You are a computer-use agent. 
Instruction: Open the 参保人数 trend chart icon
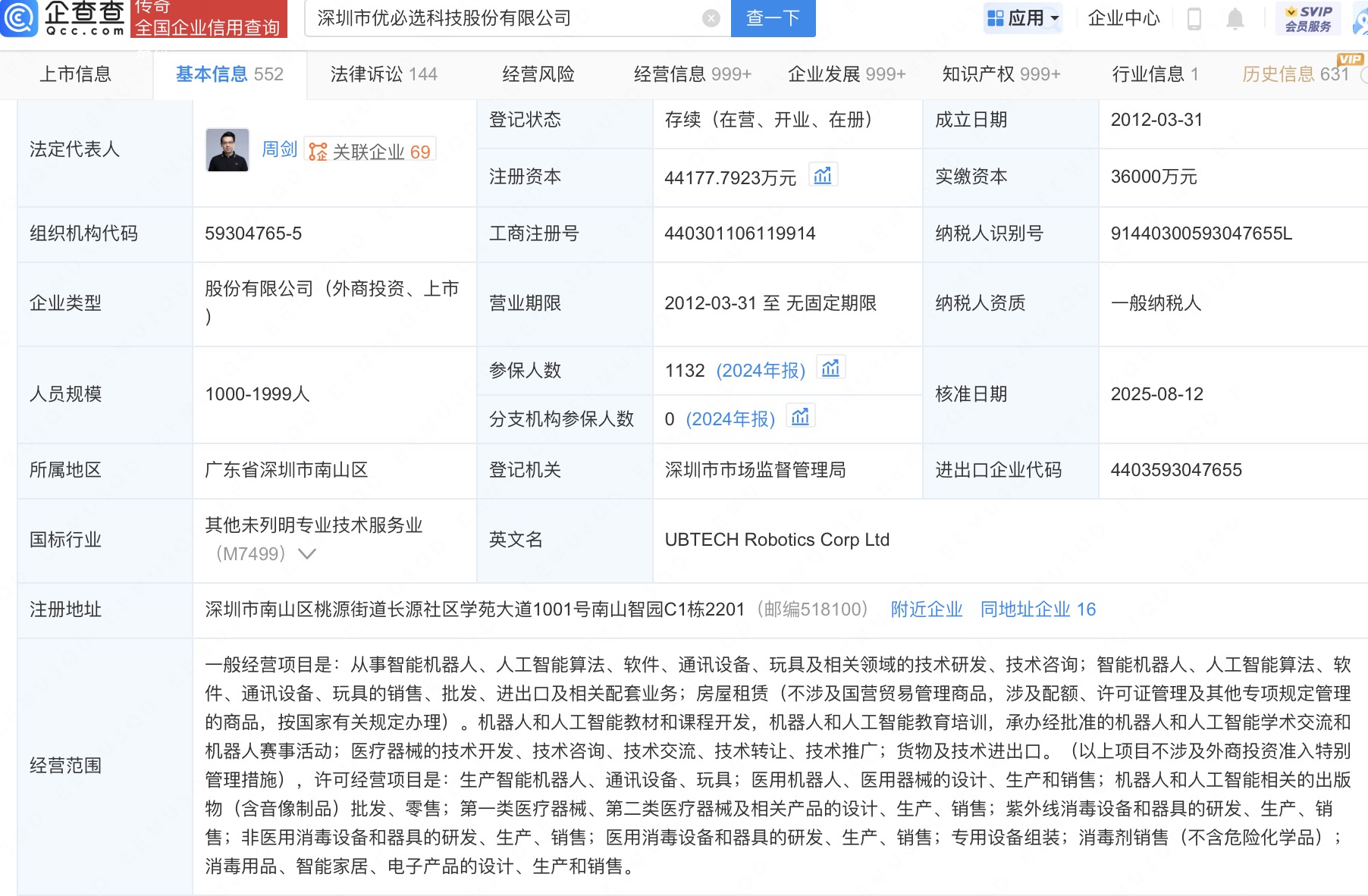(x=831, y=368)
